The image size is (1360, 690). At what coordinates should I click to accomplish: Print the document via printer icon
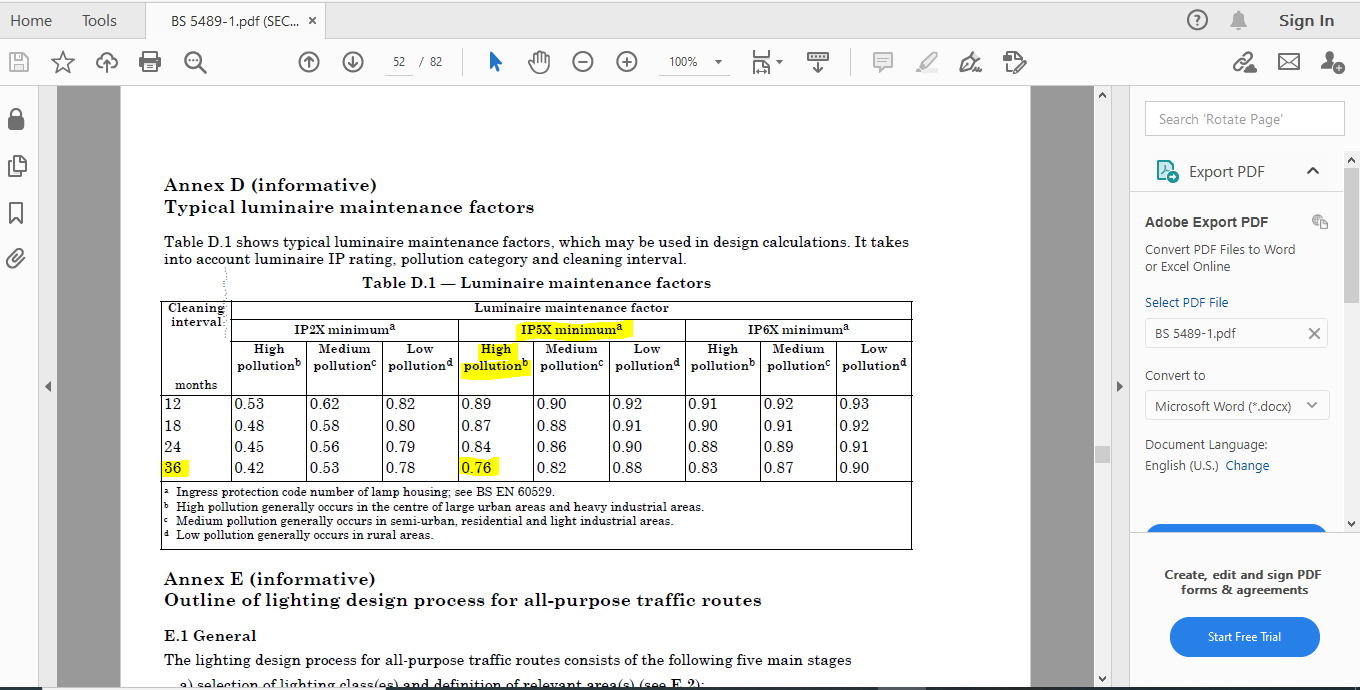[x=150, y=62]
